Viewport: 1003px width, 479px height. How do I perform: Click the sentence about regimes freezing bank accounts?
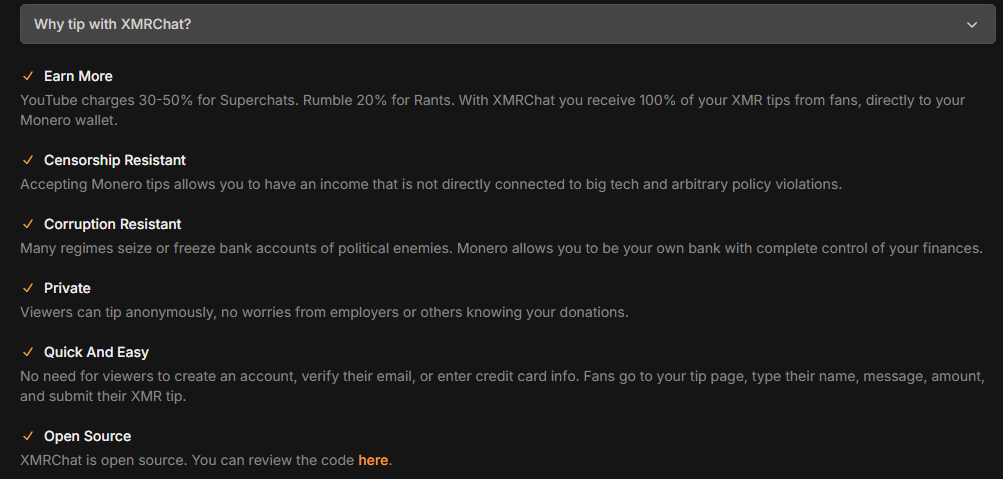pos(501,248)
